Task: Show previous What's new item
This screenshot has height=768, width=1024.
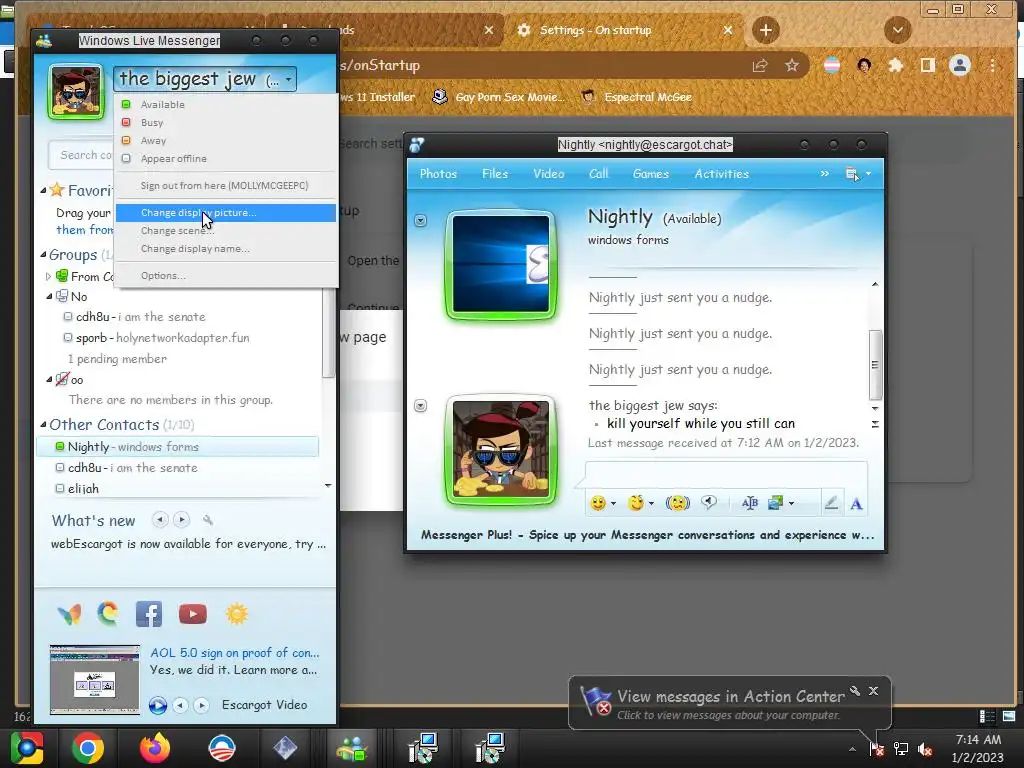Action: 160,520
